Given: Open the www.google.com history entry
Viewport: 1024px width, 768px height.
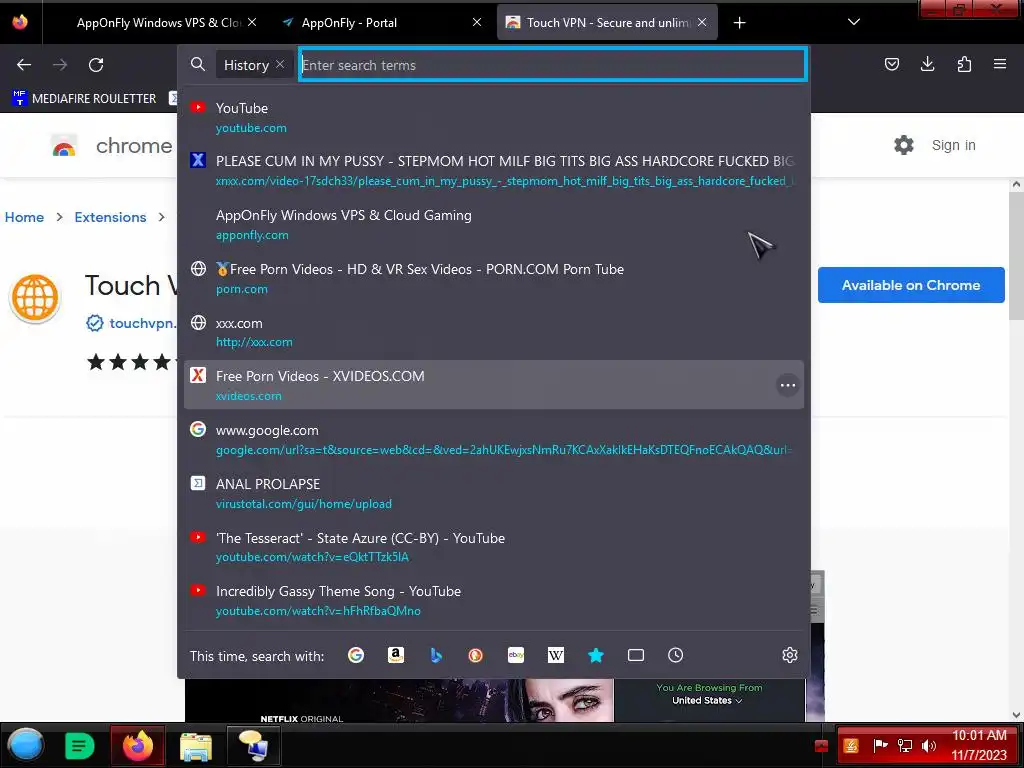Looking at the screenshot, I should tap(494, 440).
